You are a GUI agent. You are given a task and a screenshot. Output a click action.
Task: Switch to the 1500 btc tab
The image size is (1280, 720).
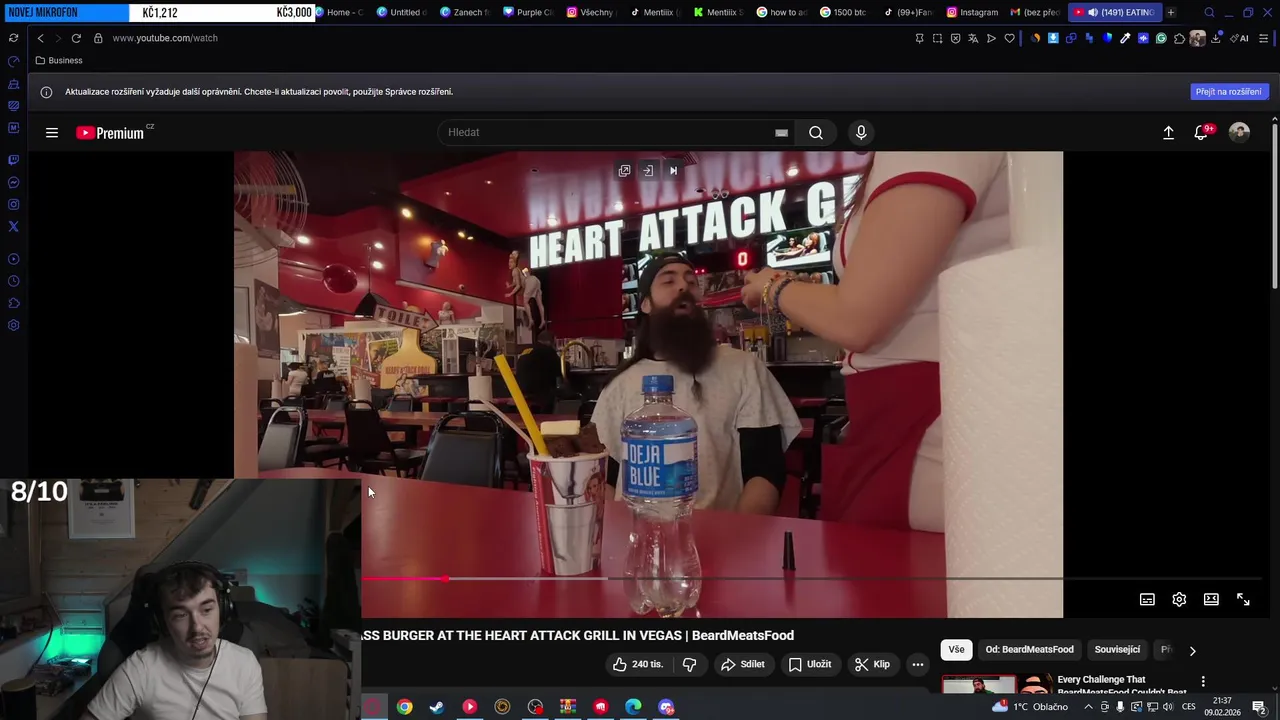click(x=846, y=12)
